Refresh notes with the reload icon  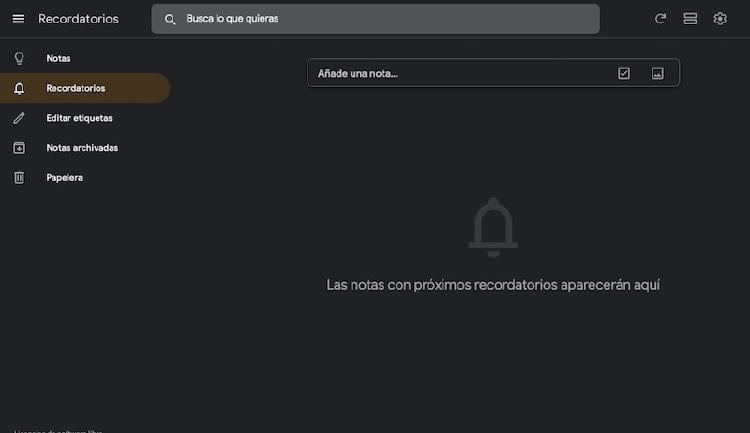pos(660,19)
